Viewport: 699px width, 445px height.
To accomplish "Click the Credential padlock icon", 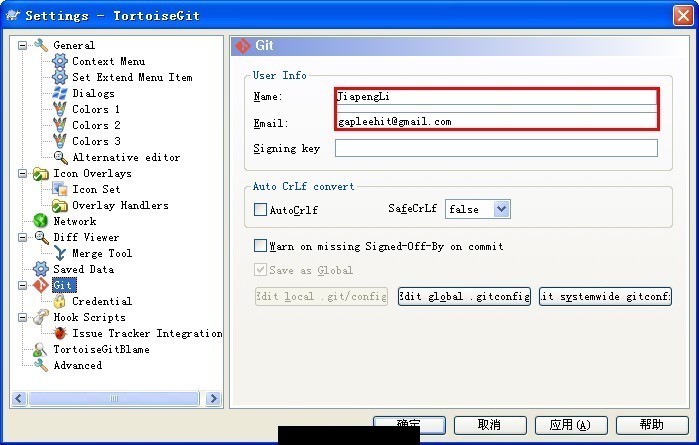I will coord(60,301).
